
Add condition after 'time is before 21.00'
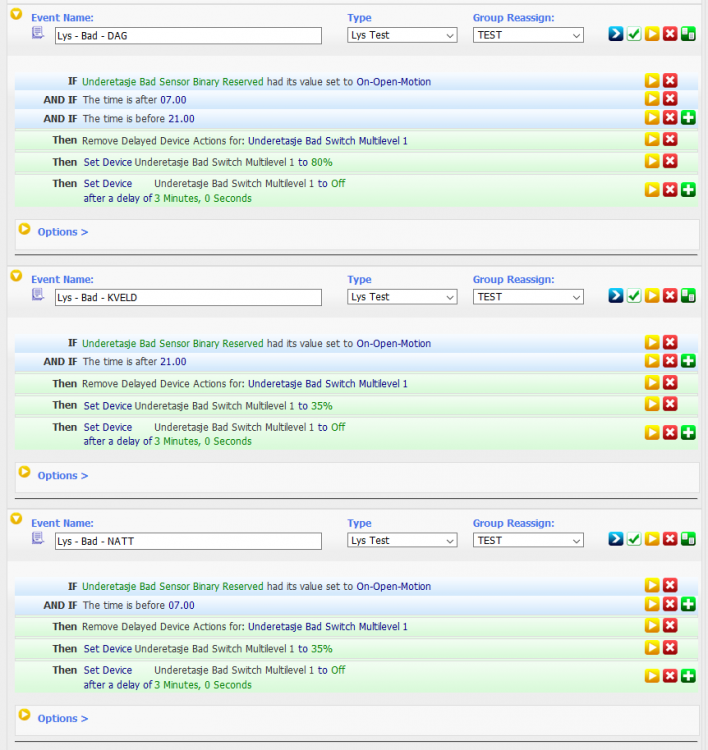click(x=688, y=118)
